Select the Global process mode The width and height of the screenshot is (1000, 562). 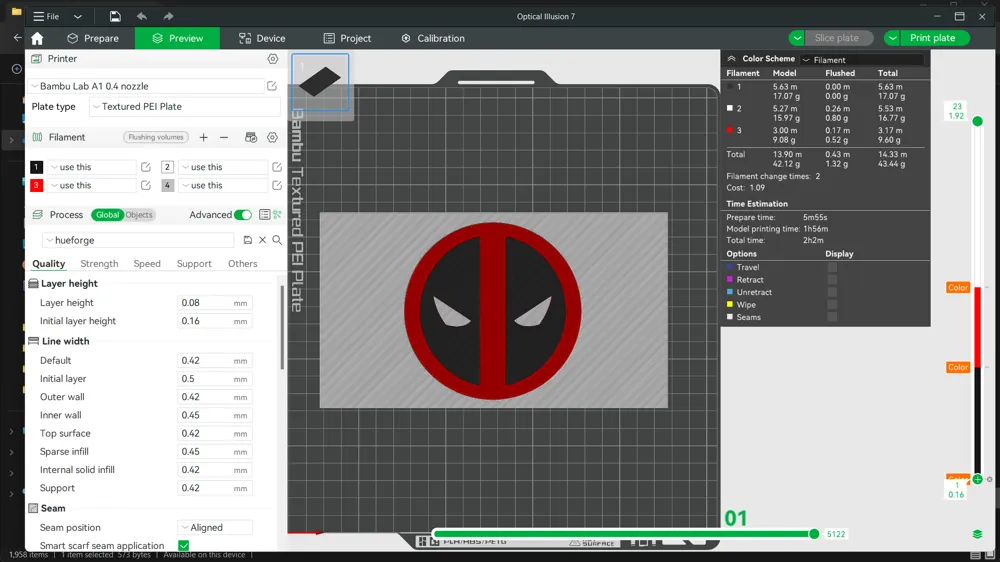click(x=107, y=215)
